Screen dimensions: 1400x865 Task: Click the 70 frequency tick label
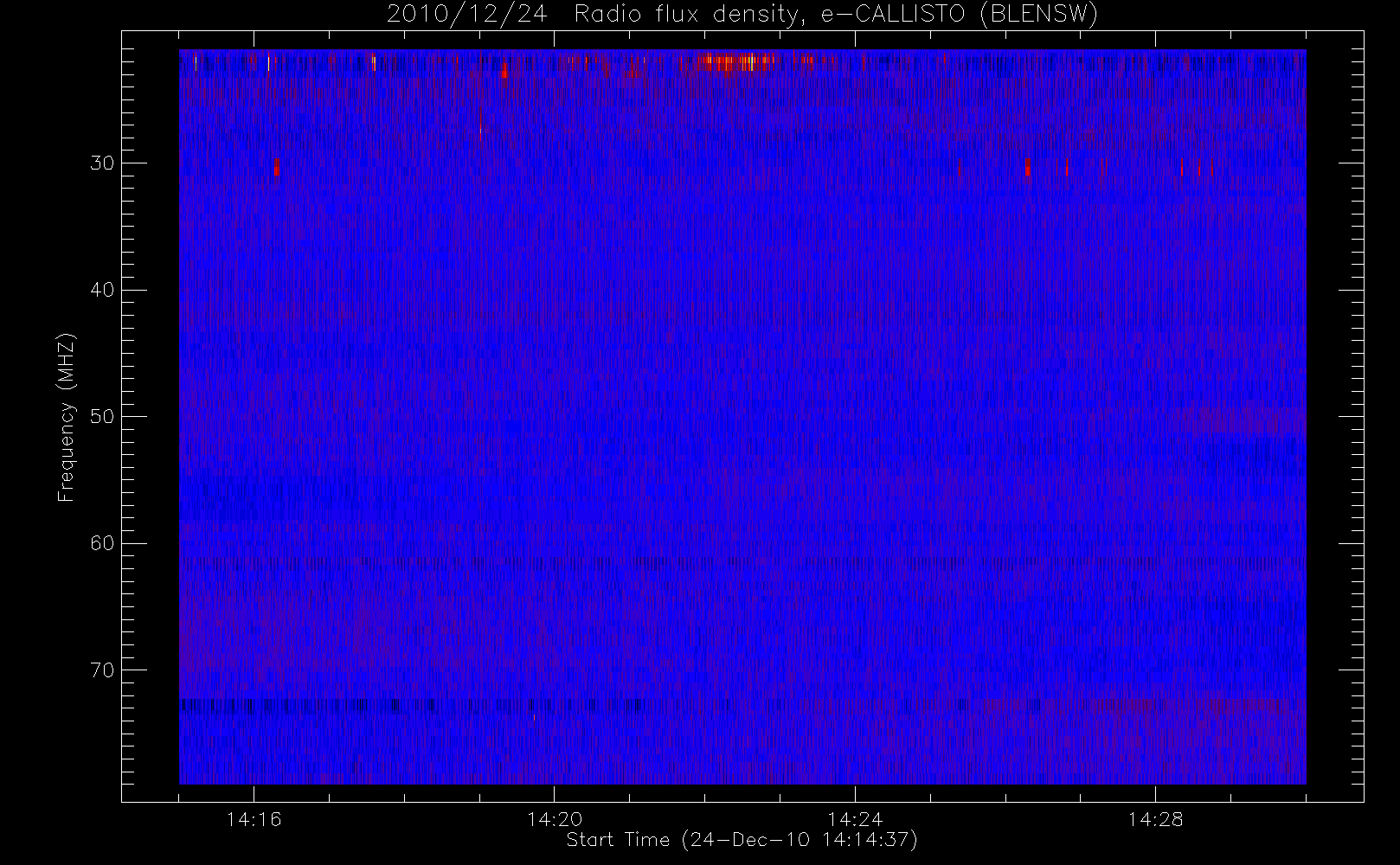(x=102, y=670)
